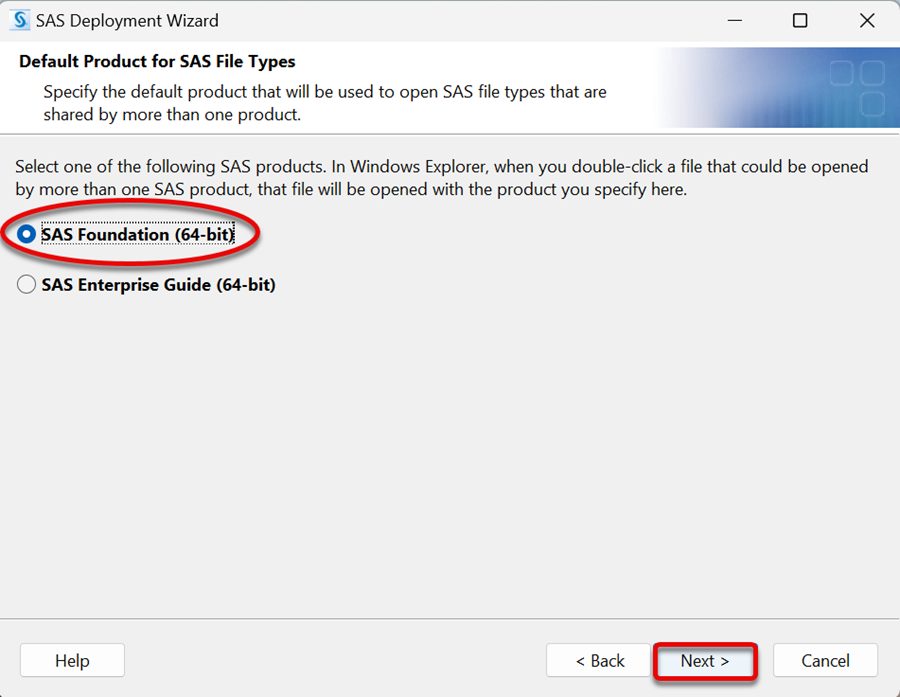900x697 pixels.
Task: Click the separator line above the bottom buttons
Action: pyautogui.click(x=450, y=619)
